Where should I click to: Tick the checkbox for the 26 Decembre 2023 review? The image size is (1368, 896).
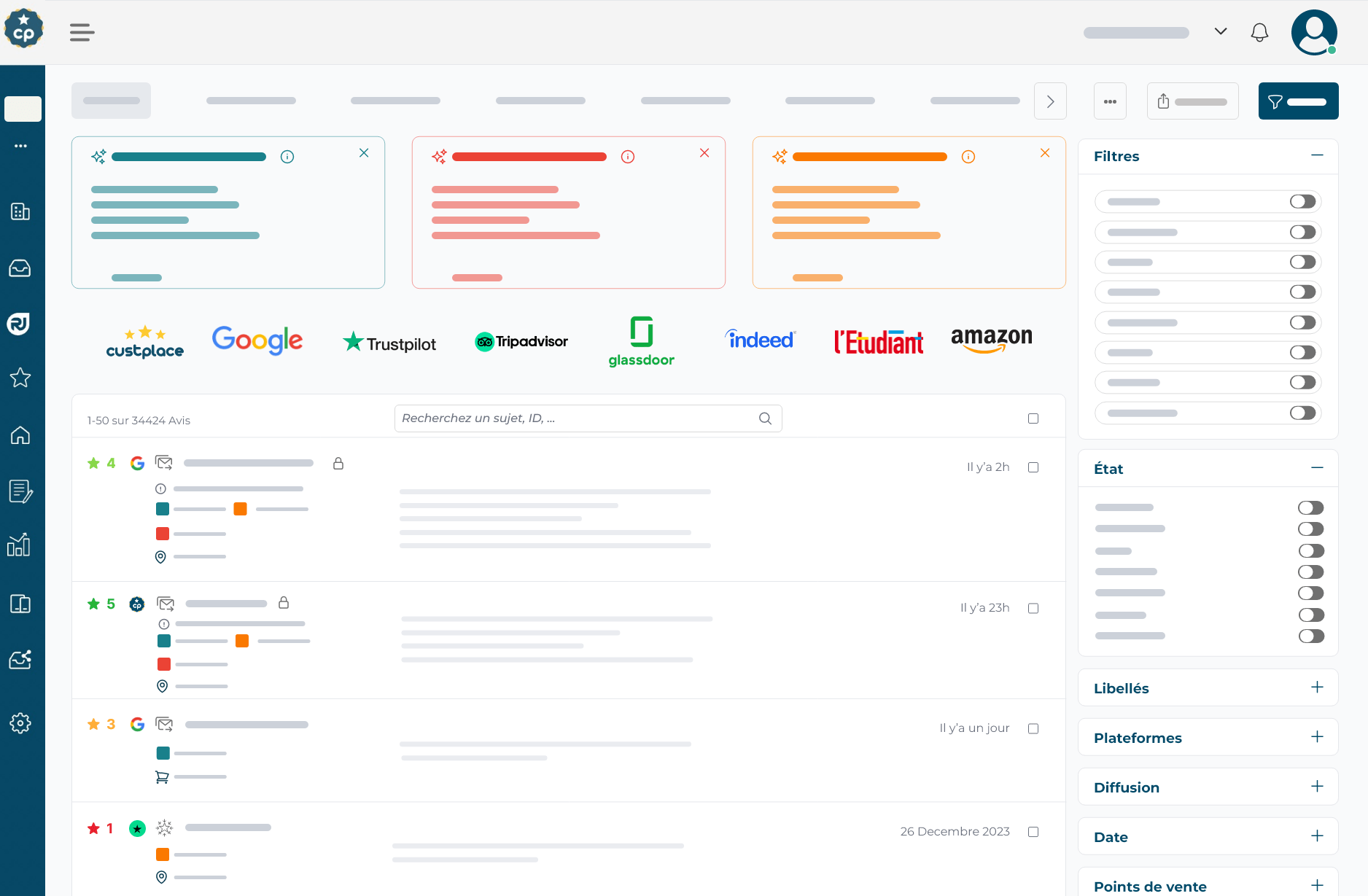point(1033,832)
